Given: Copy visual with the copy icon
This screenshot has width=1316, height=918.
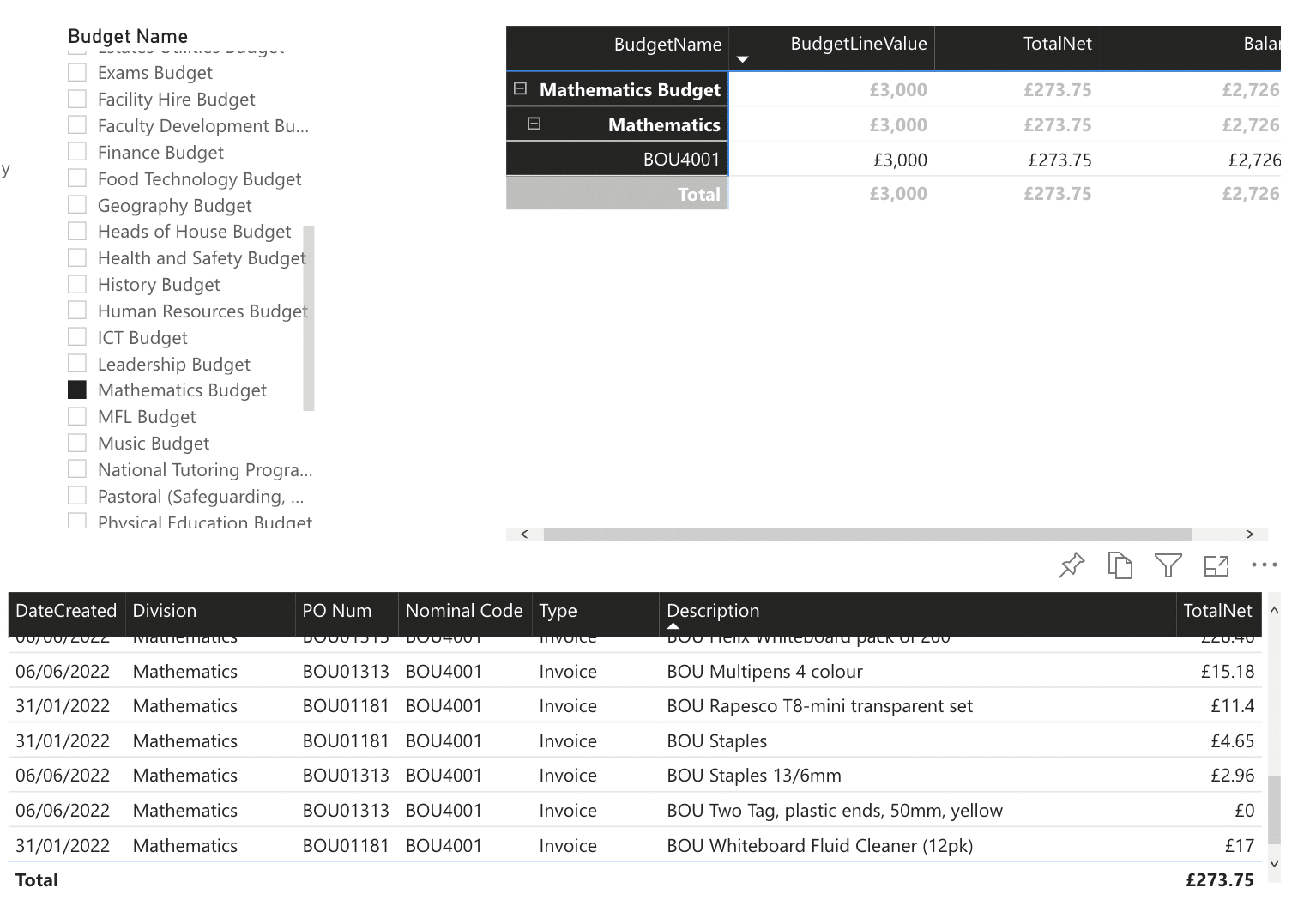Looking at the screenshot, I should 1120,565.
